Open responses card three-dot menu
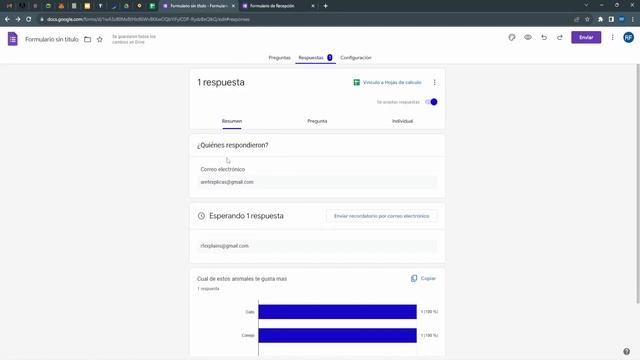This screenshot has width=640, height=360. click(434, 82)
